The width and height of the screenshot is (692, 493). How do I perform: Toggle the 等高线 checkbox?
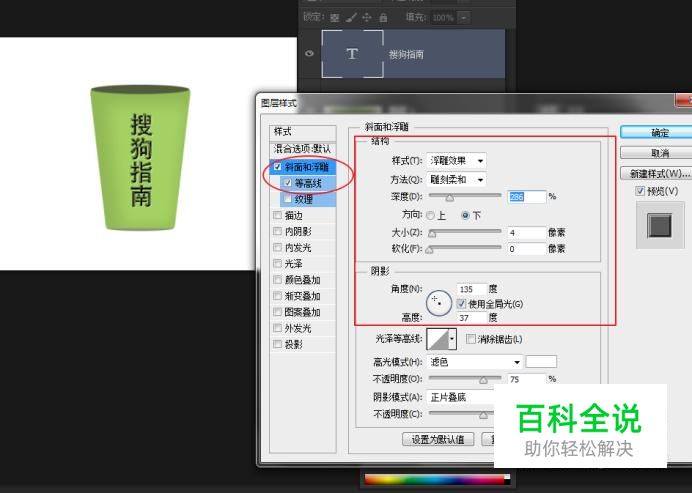(288, 183)
